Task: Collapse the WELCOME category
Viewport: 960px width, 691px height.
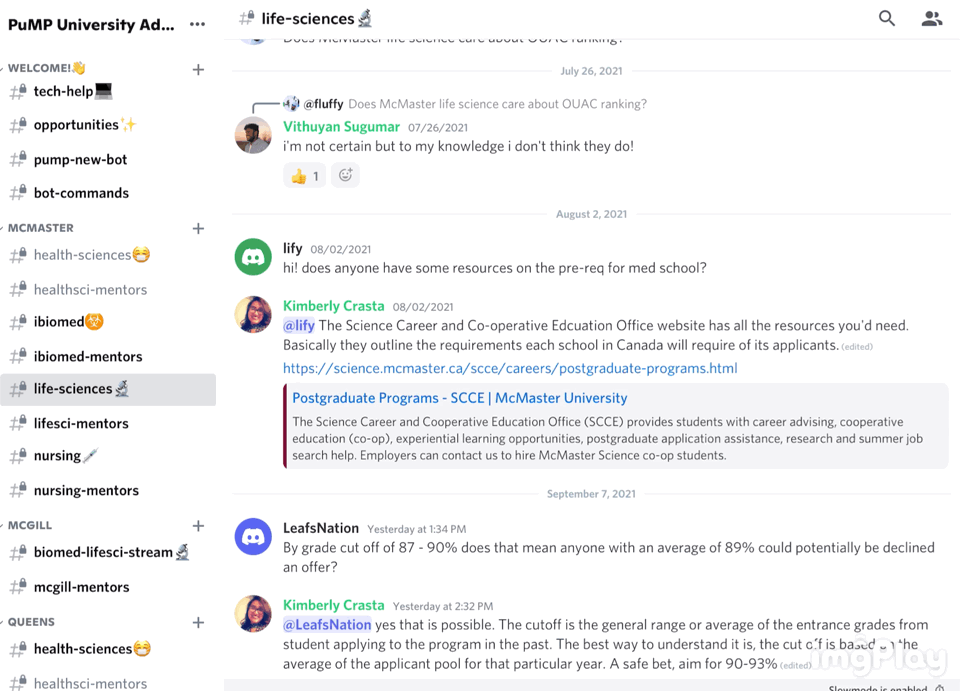Action: [x=40, y=68]
